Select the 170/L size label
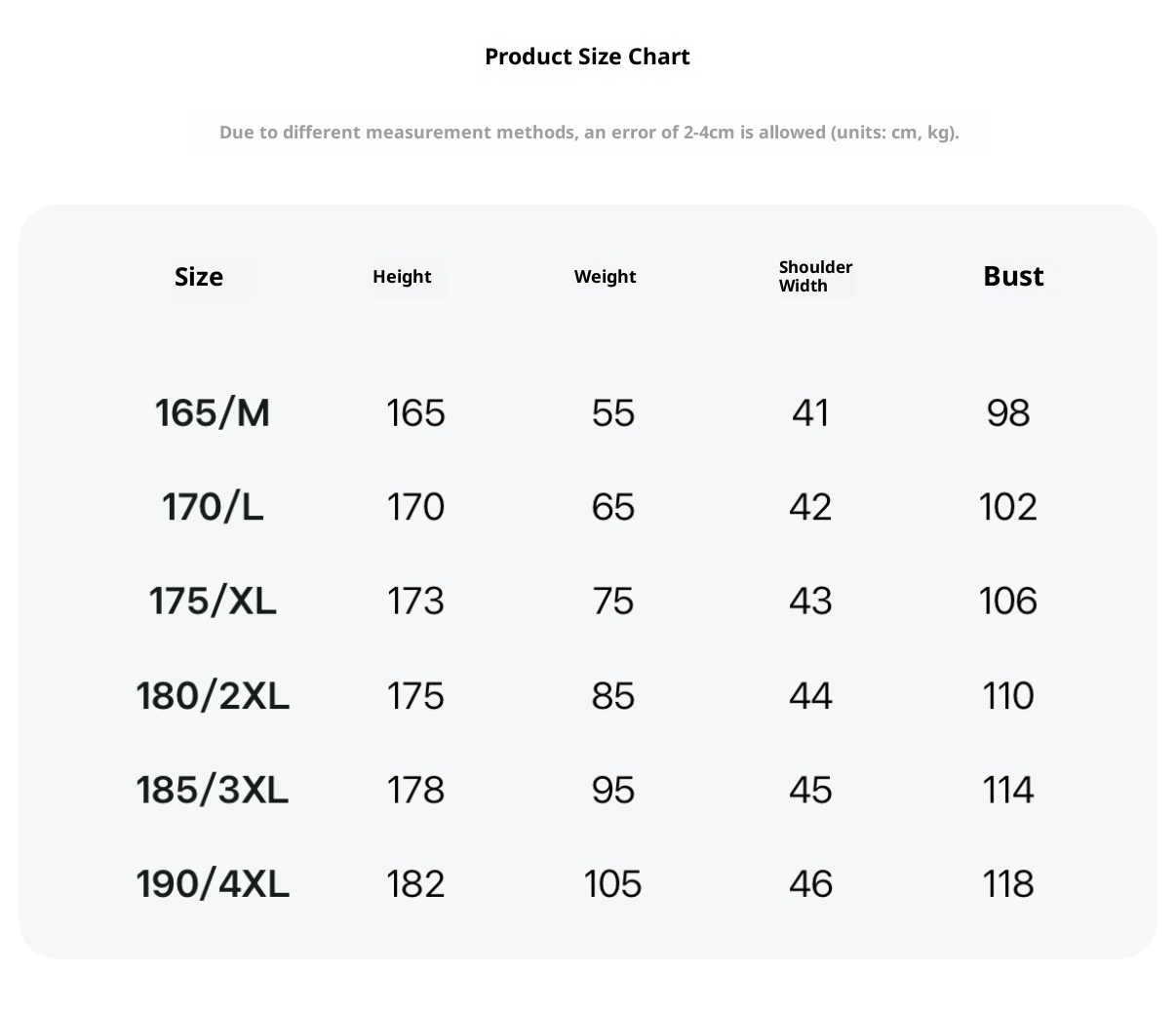 pyautogui.click(x=213, y=507)
